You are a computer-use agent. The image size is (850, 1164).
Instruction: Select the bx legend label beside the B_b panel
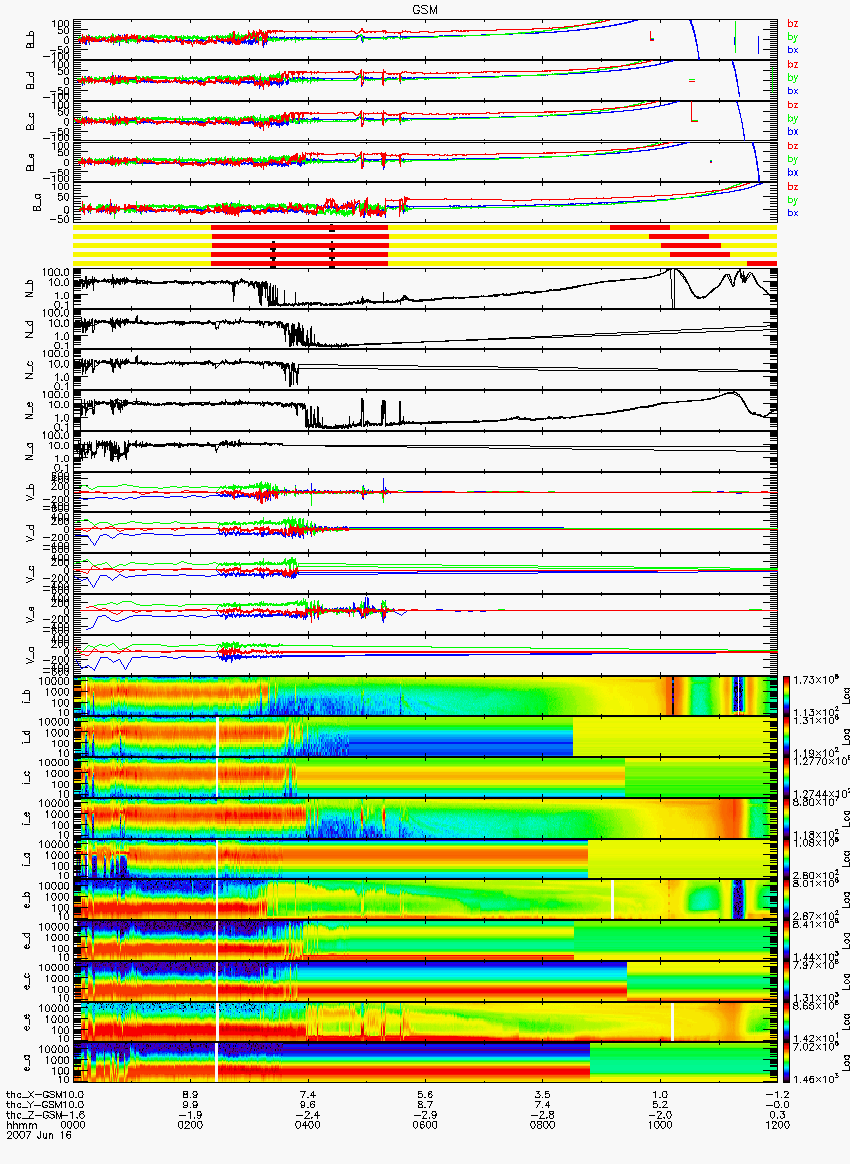coord(793,50)
